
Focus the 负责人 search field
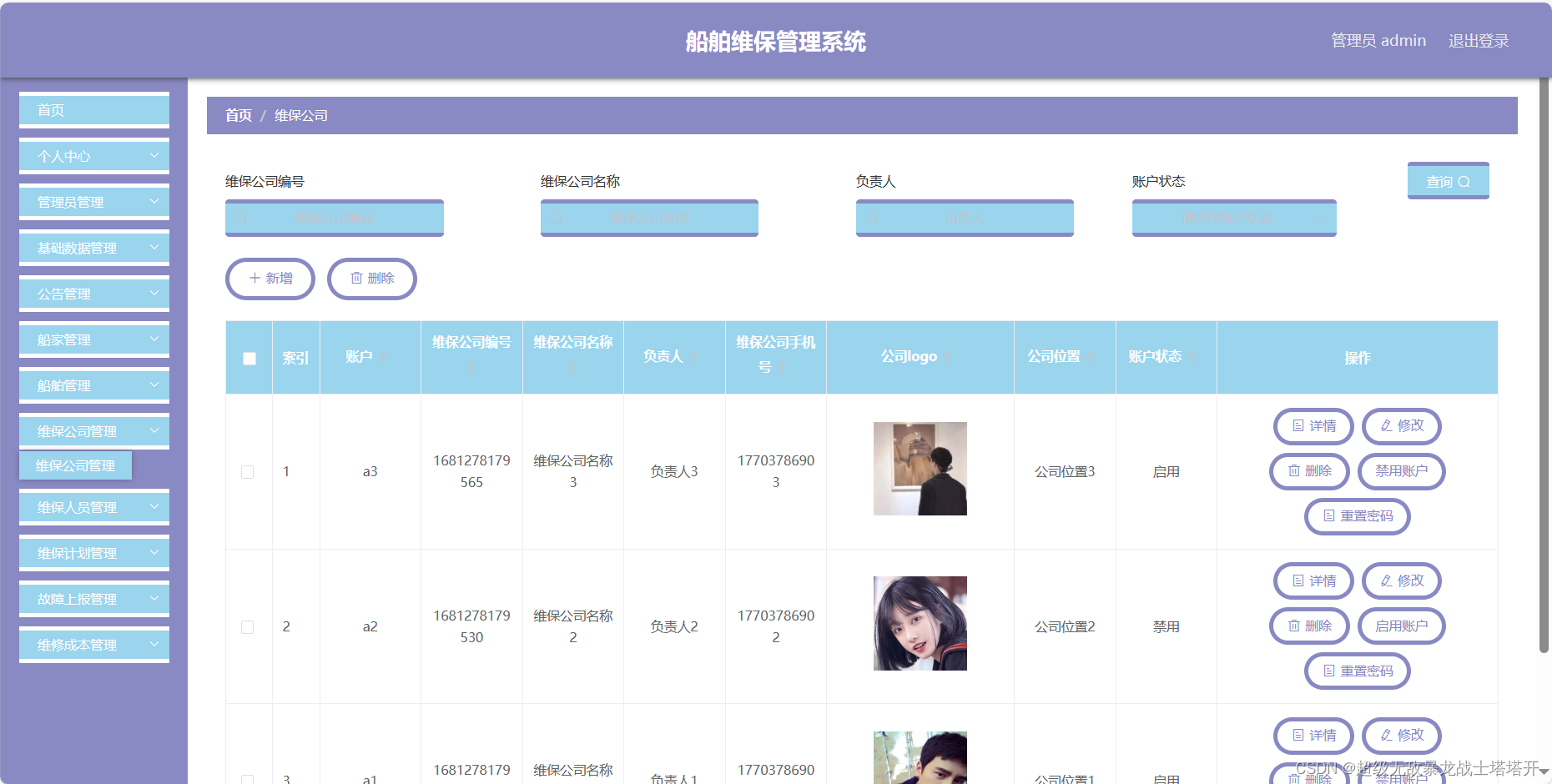tap(965, 218)
